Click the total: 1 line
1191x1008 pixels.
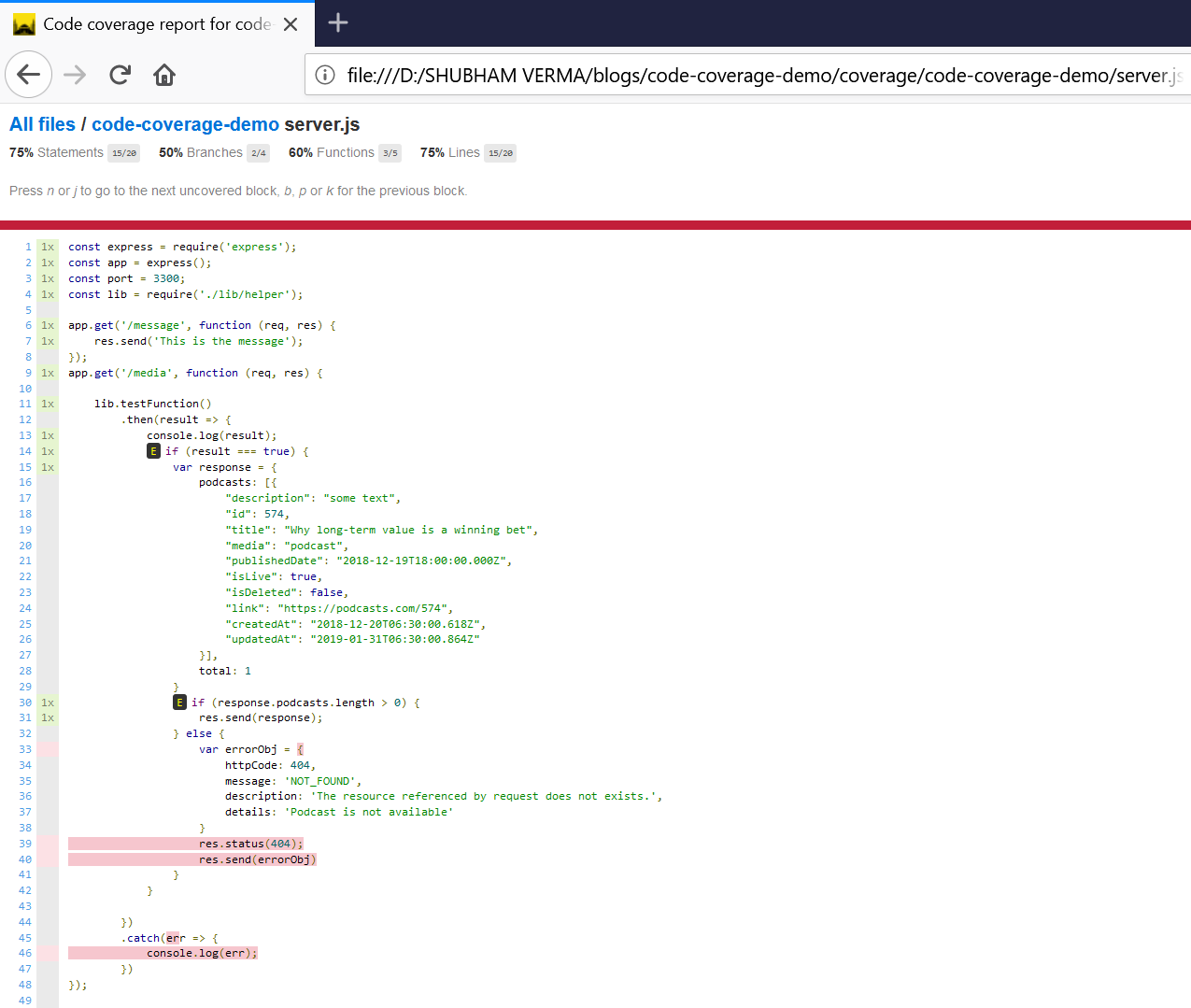pyautogui.click(x=225, y=671)
